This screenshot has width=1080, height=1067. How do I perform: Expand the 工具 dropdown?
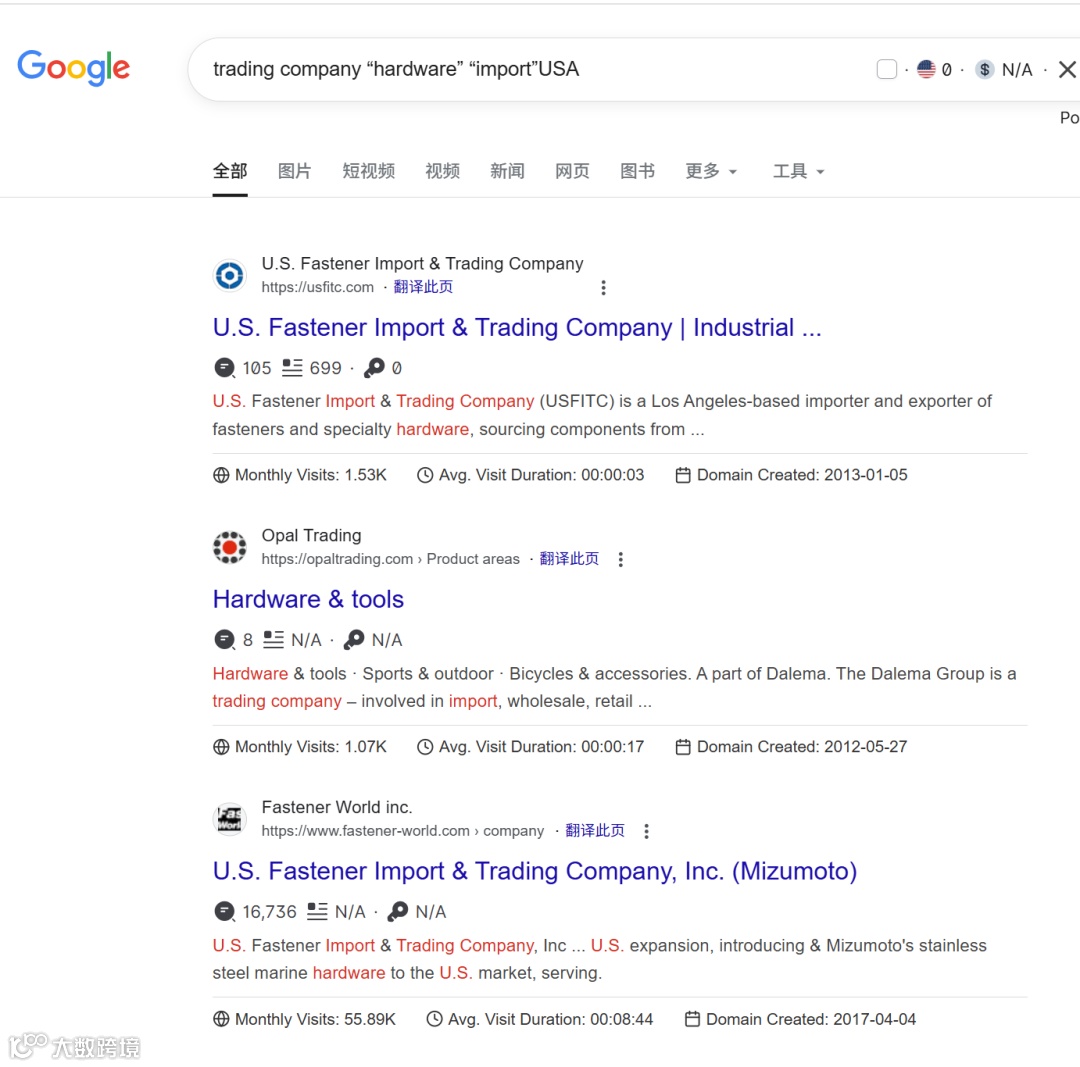798,171
